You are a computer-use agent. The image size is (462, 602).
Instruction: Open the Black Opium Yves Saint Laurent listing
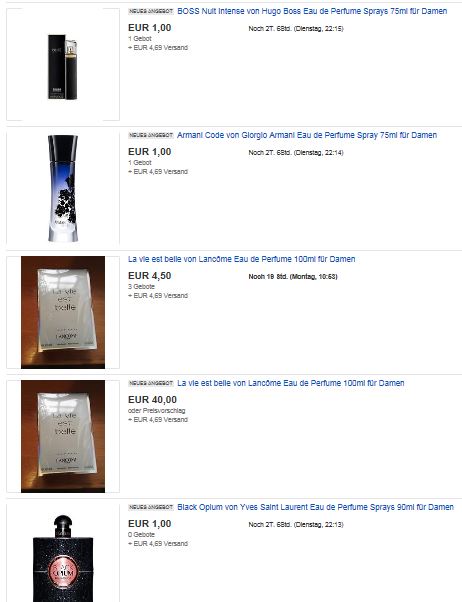point(315,507)
